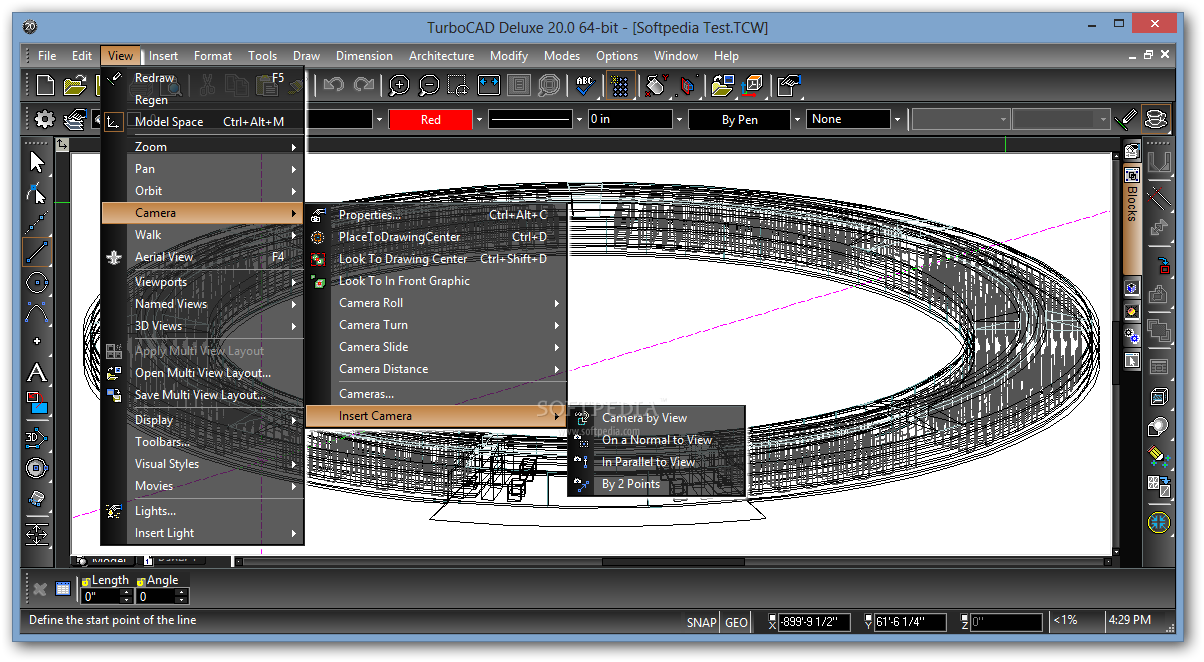The image size is (1204, 662).
Task: Choose Camera by View option
Action: [x=657, y=418]
